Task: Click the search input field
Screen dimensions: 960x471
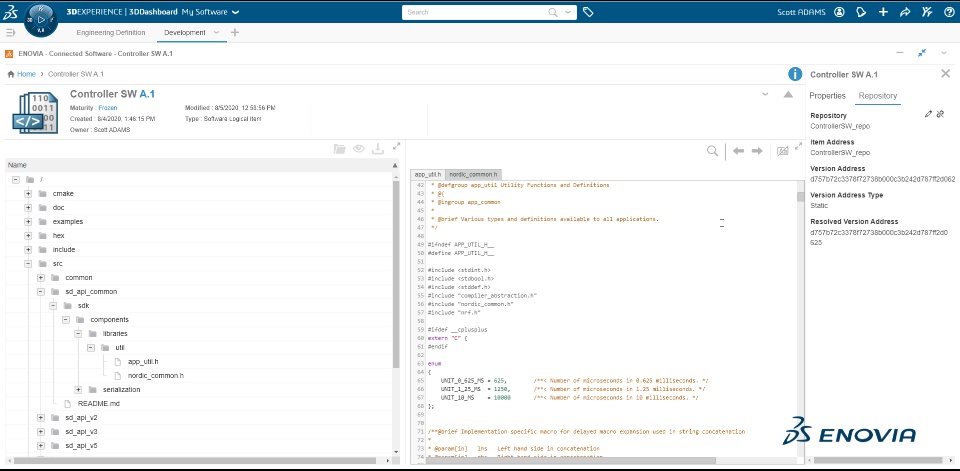Action: point(477,12)
